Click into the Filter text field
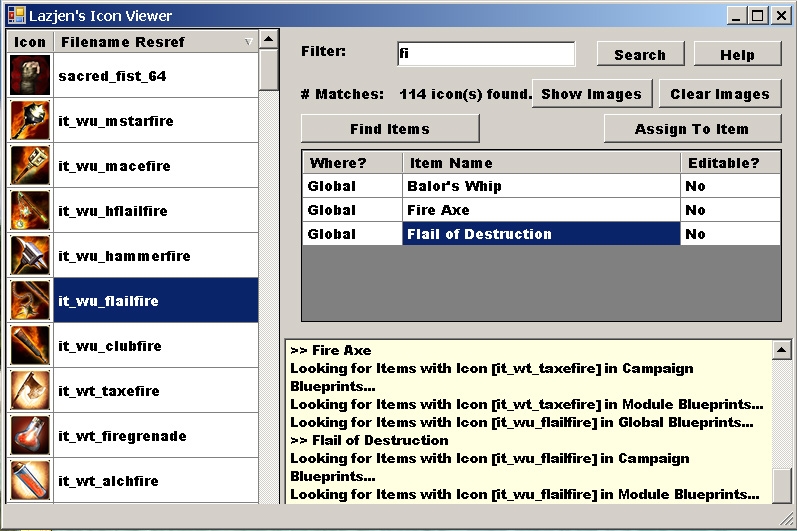797x531 pixels. coord(485,54)
